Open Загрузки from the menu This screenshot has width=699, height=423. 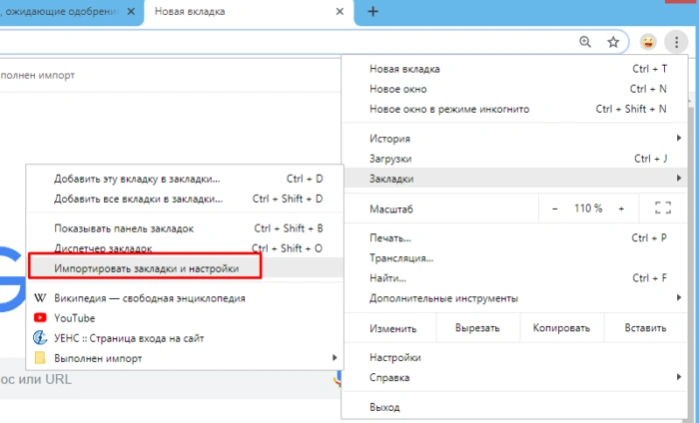tap(515, 158)
